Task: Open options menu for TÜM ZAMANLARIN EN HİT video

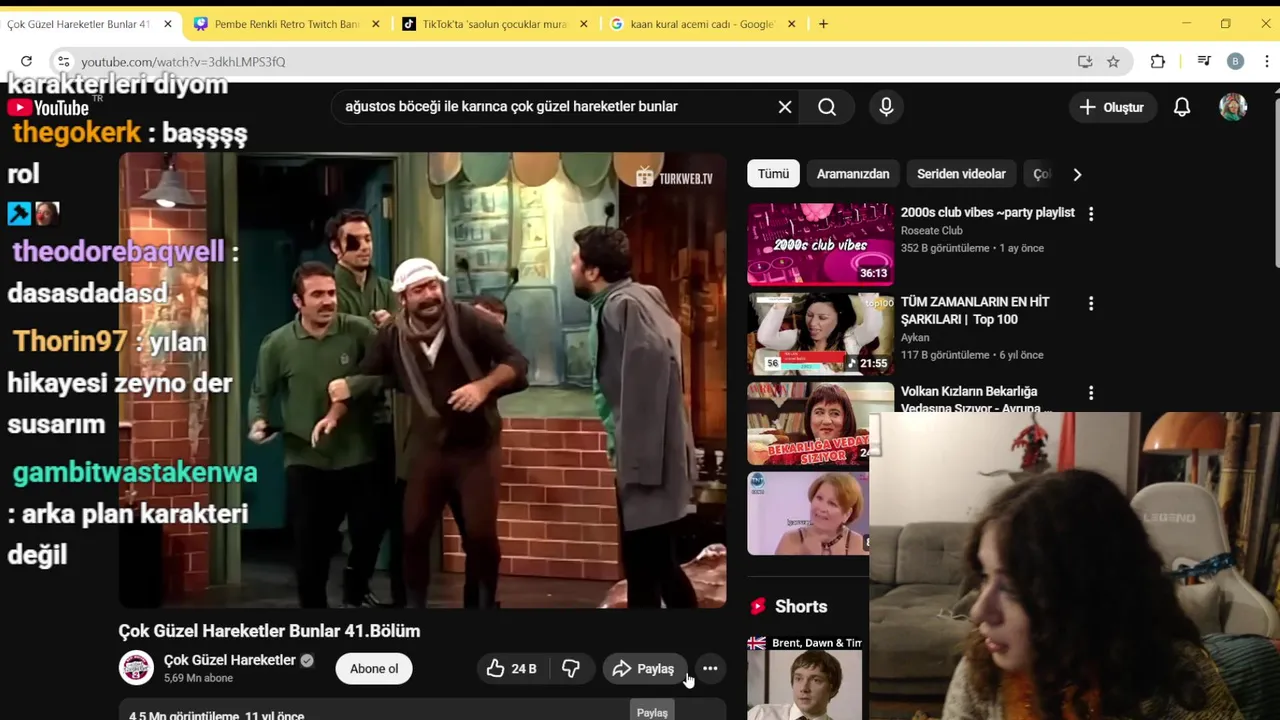Action: pos(1091,303)
